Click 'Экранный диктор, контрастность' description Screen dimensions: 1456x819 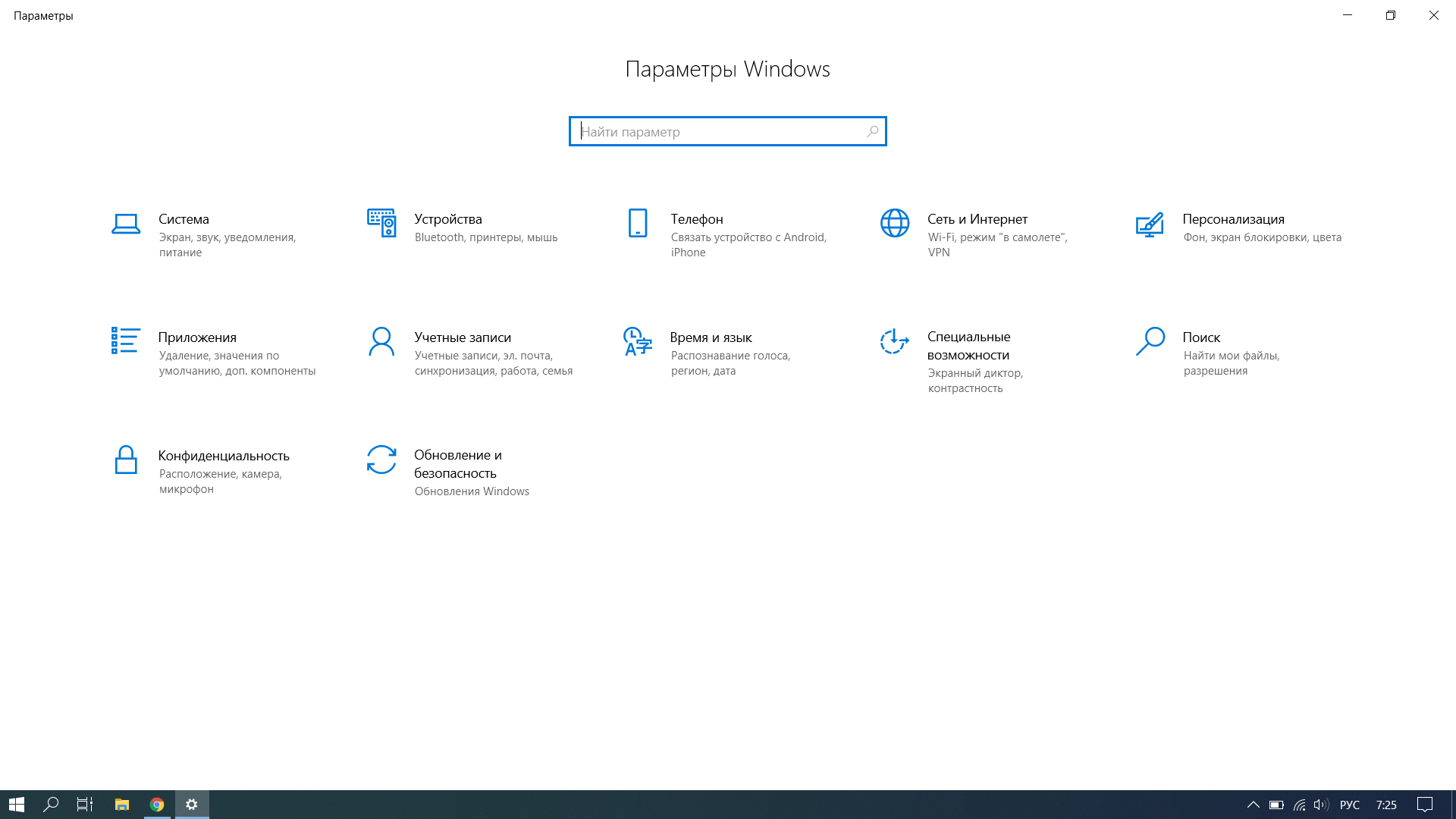click(975, 381)
